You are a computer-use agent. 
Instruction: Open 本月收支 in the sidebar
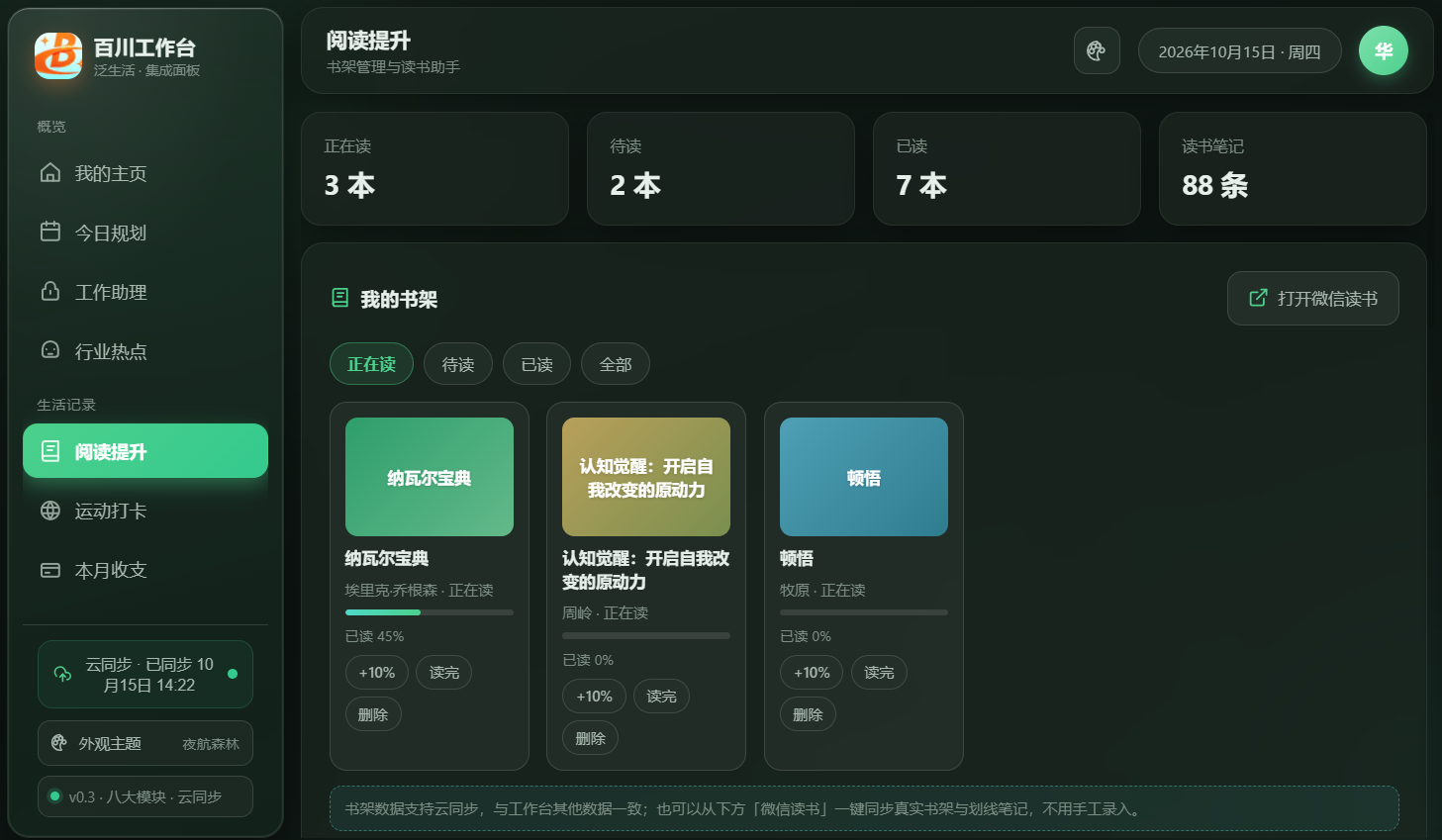[x=145, y=570]
